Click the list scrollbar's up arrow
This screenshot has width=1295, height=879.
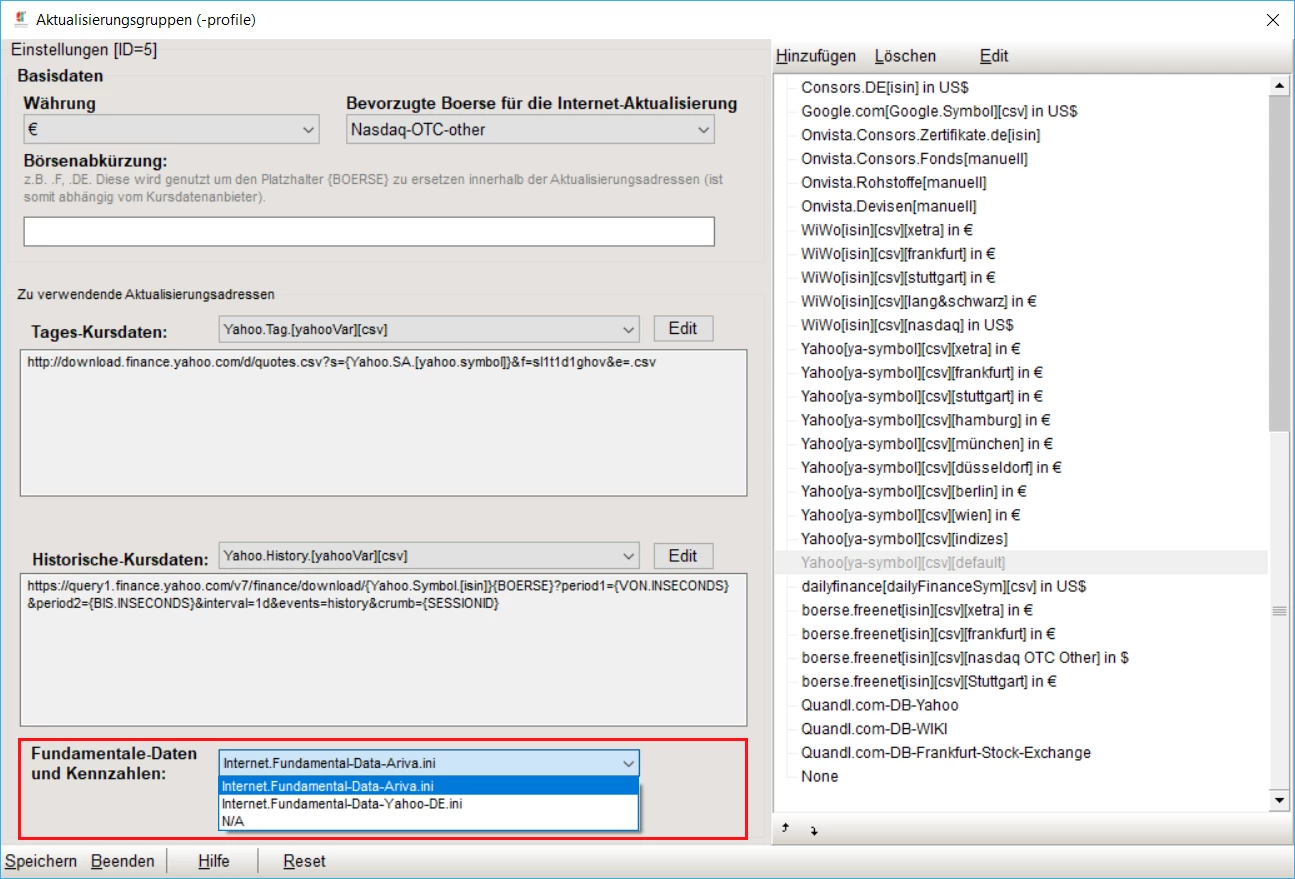pyautogui.click(x=1278, y=87)
